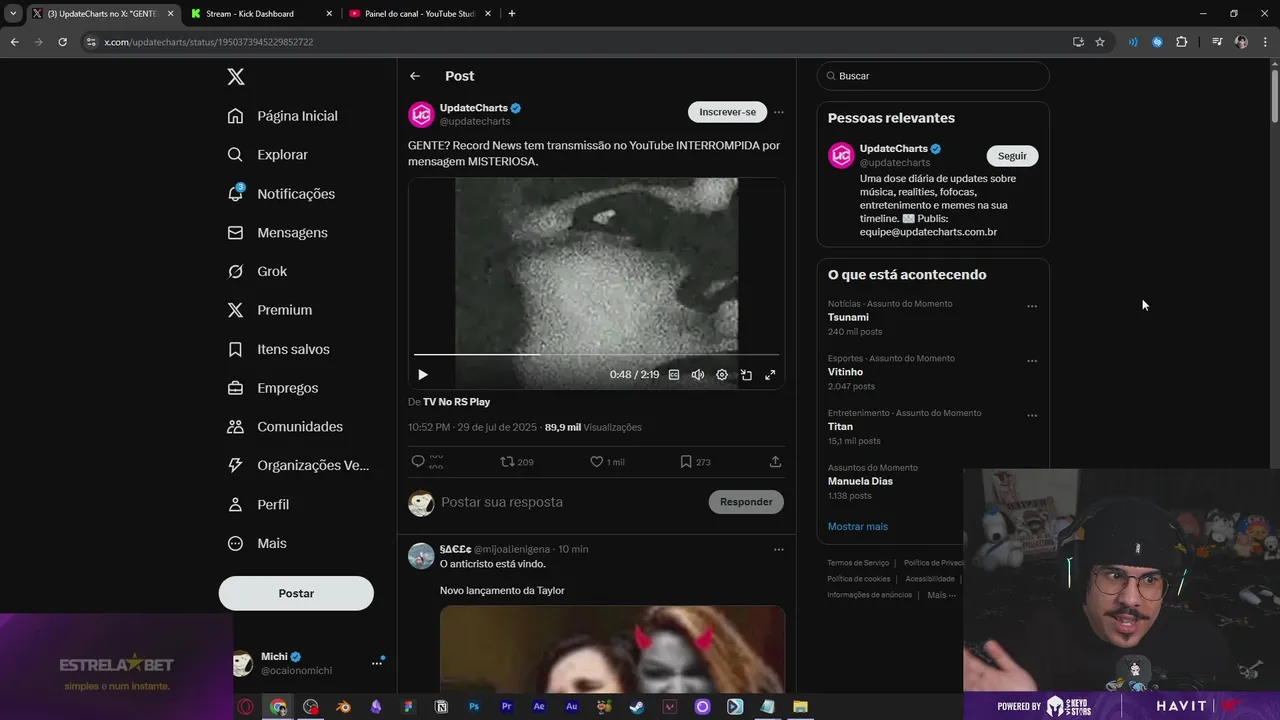Screen dimensions: 1280x720
Task: Click Mostrar mais under trends
Action: [857, 526]
